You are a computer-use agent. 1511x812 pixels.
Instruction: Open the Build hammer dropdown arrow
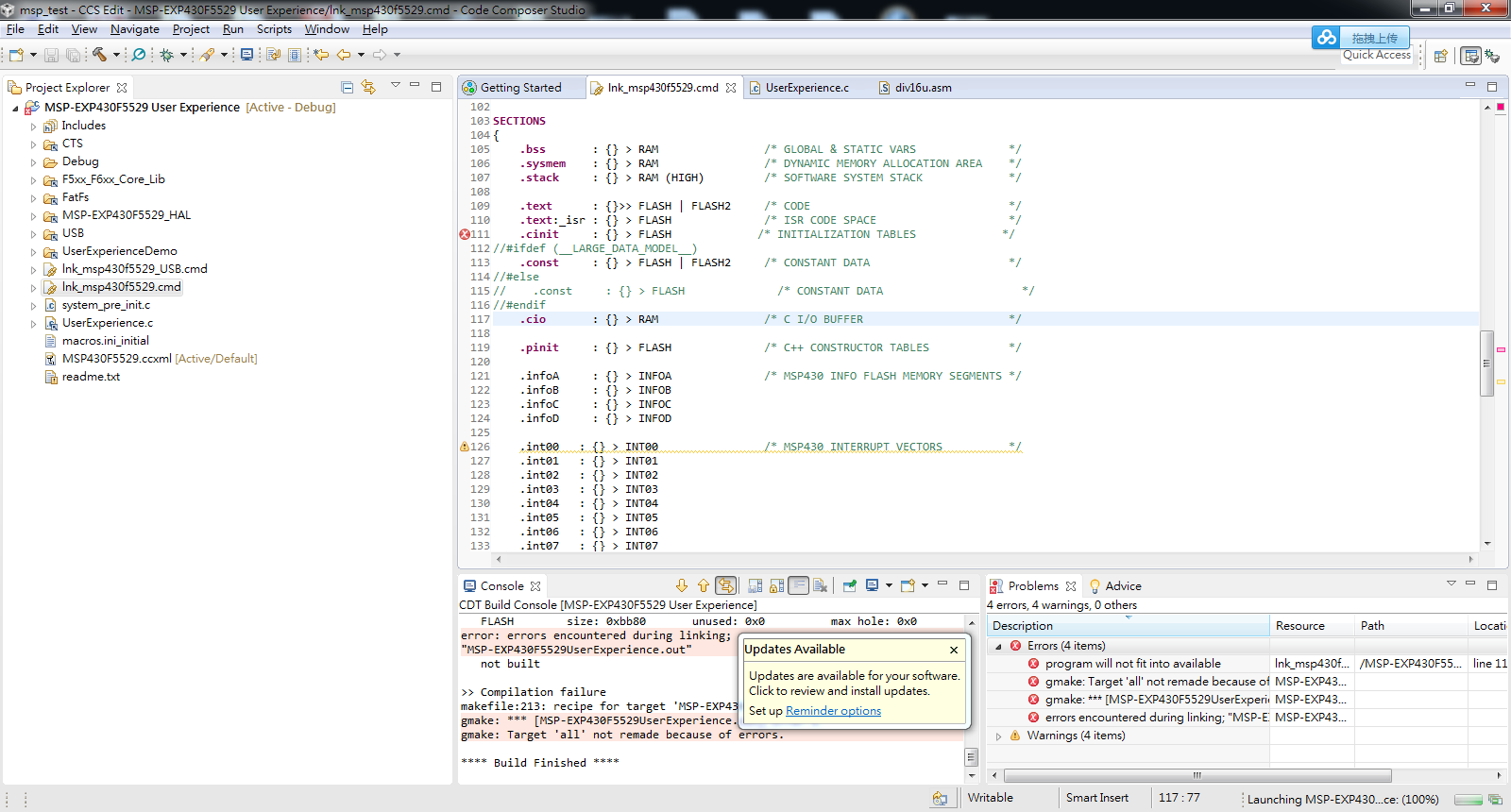116,55
